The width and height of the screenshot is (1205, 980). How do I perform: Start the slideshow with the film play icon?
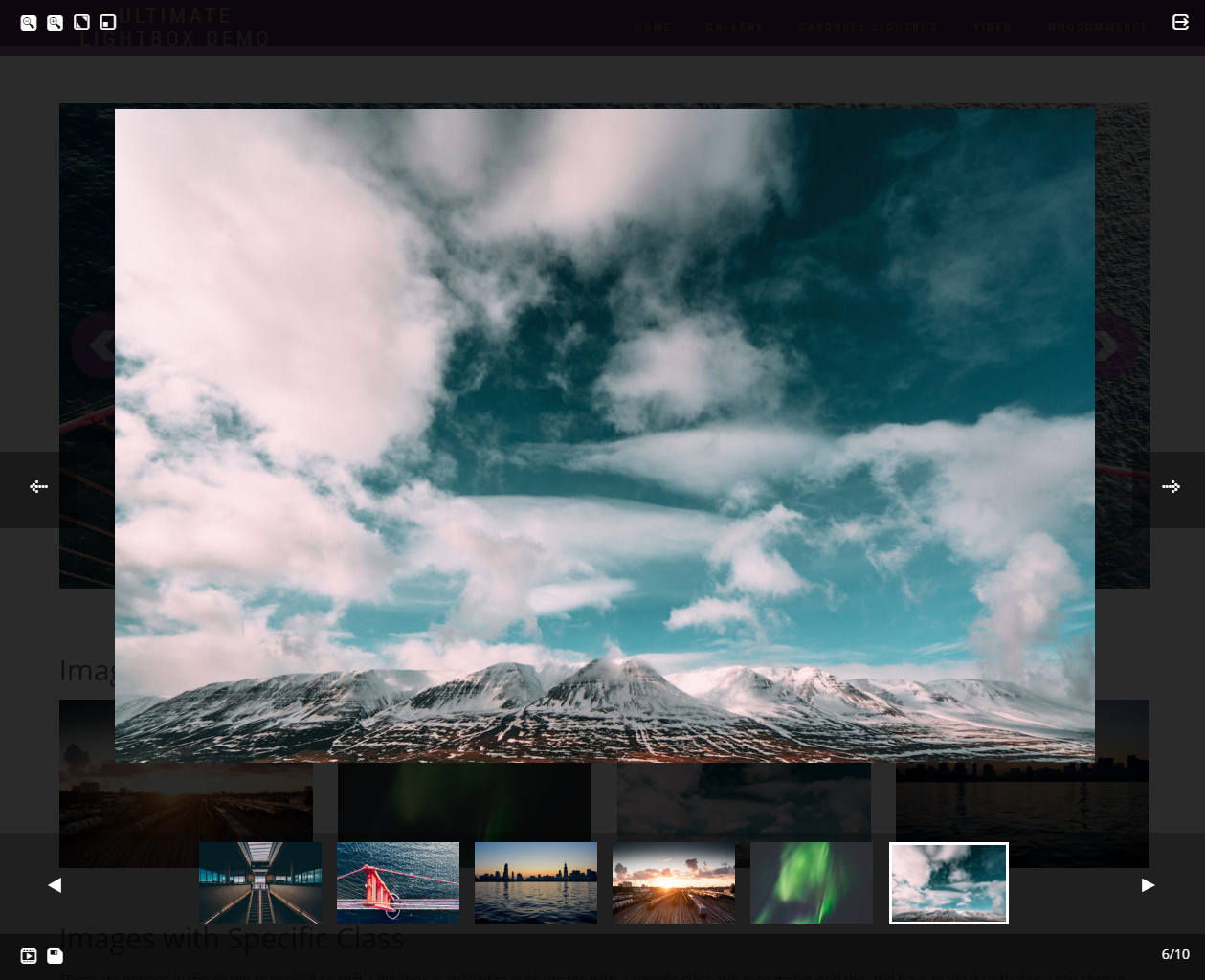[x=29, y=955]
